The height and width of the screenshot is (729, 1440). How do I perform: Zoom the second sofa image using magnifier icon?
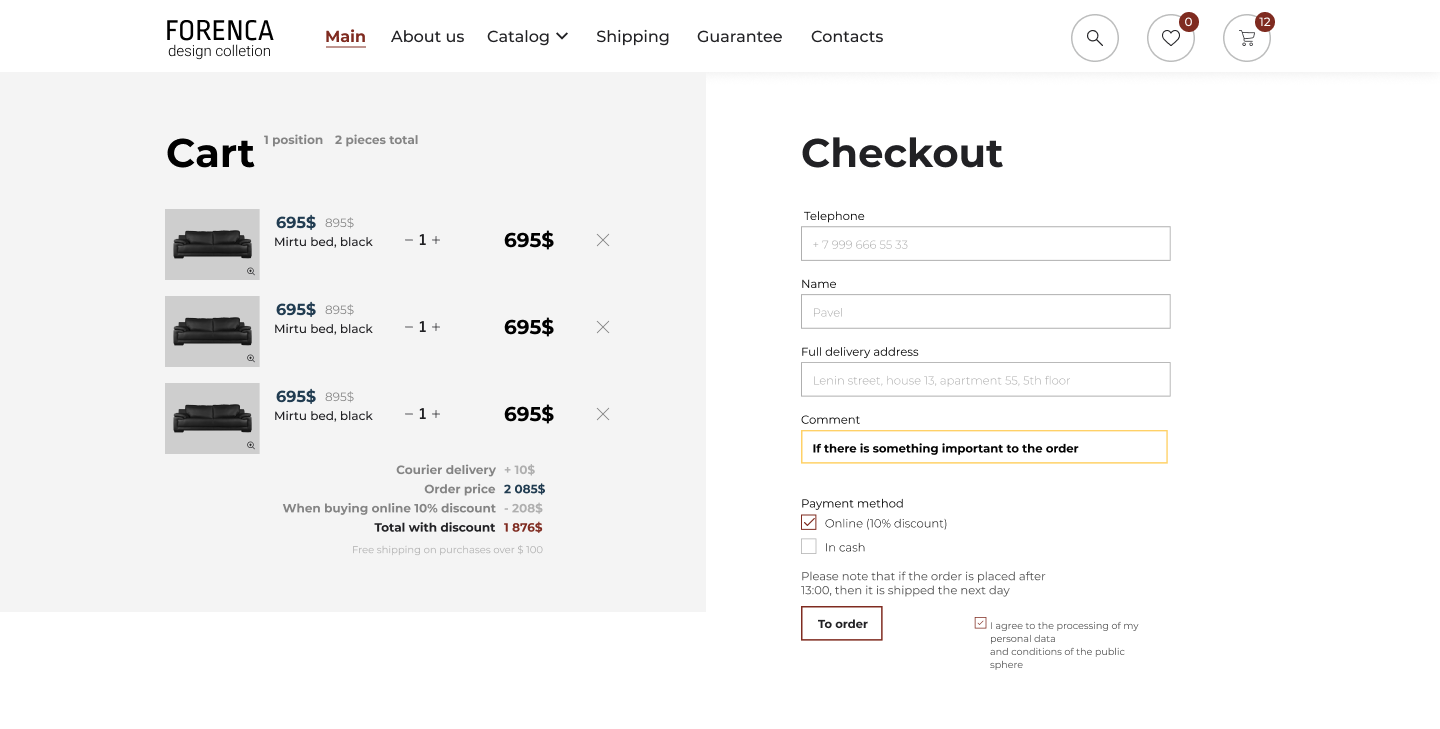pos(251,358)
